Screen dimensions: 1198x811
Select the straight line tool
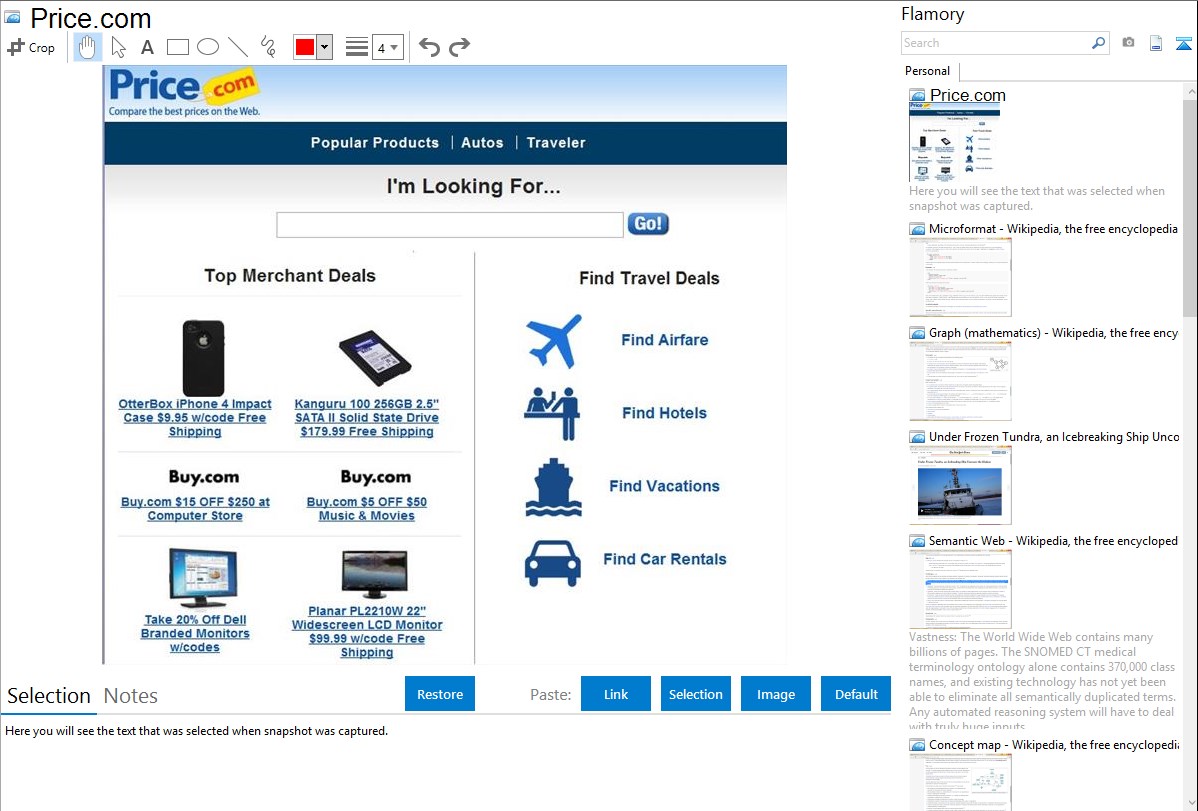237,47
